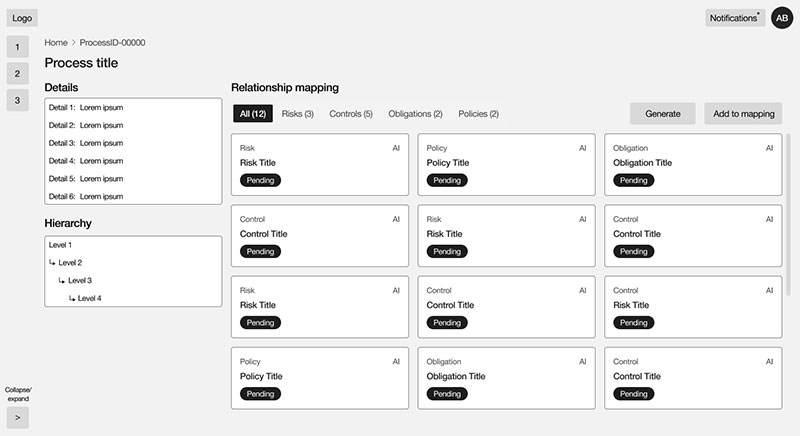Click the Add to mapping button
The width and height of the screenshot is (800, 436).
(x=743, y=114)
